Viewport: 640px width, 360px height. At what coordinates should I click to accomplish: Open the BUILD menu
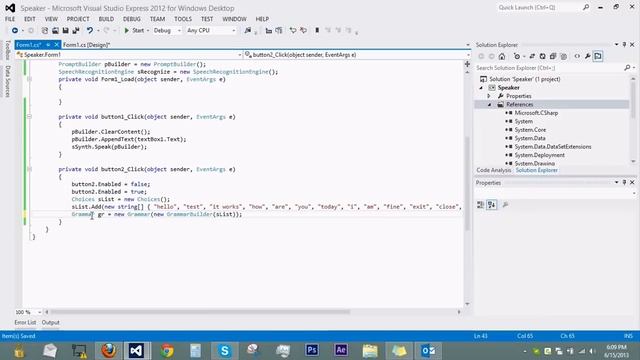pos(106,19)
